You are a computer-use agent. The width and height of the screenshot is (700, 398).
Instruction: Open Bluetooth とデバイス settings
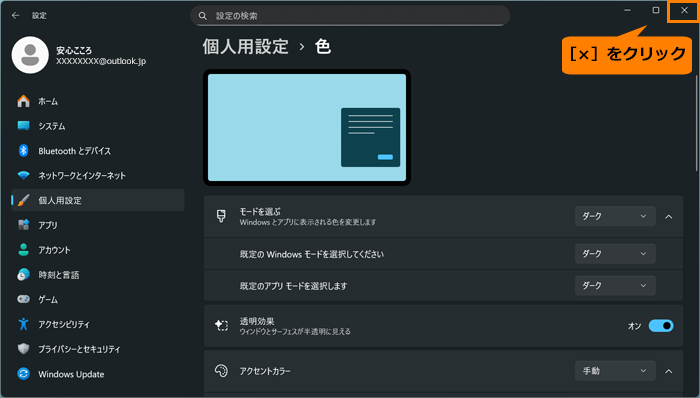(98, 151)
